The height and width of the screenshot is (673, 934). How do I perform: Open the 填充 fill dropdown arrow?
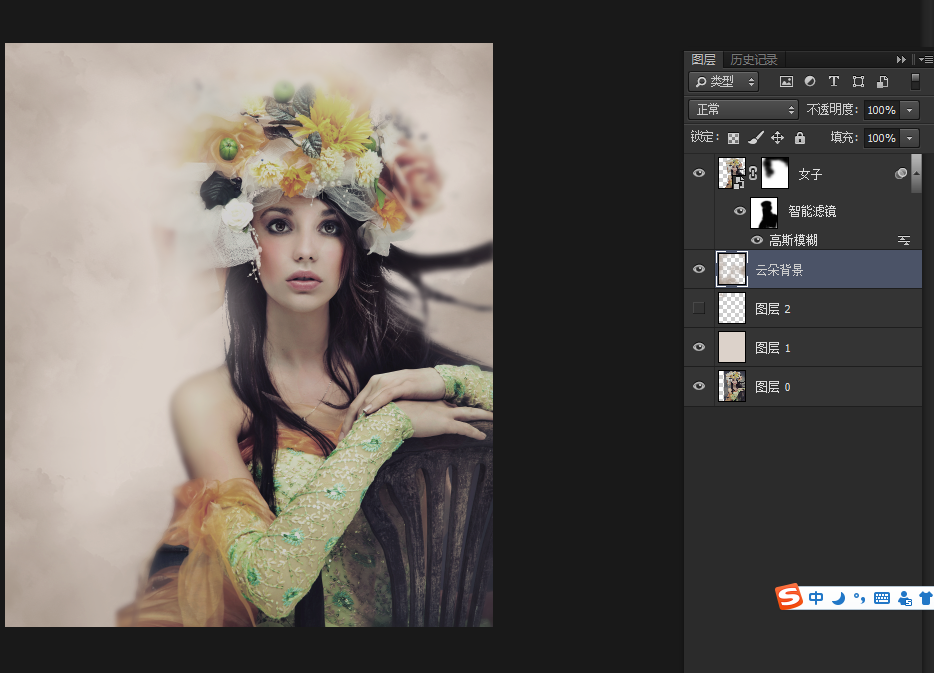click(x=910, y=138)
